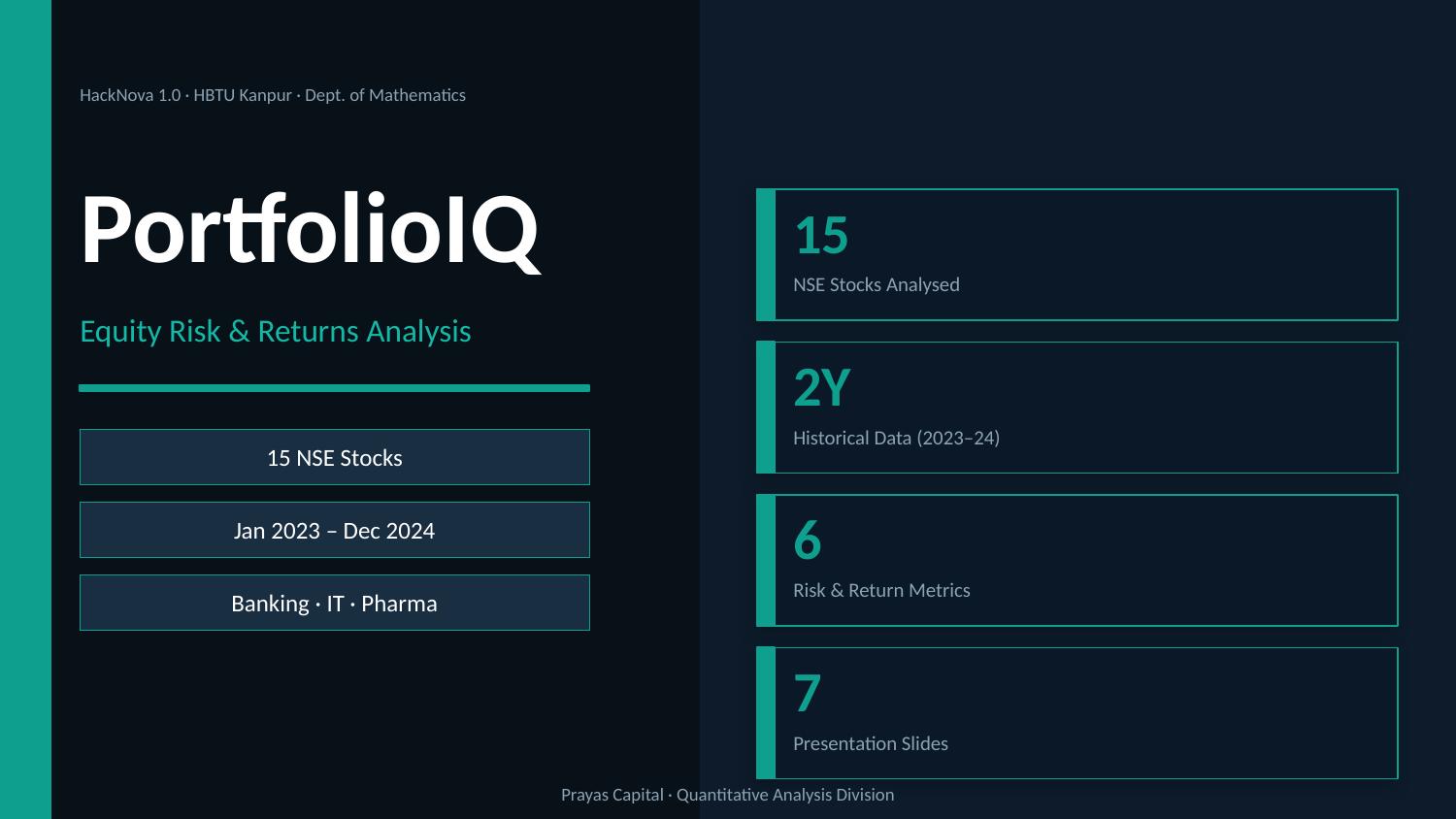This screenshot has height=819, width=1456.
Task: Click the PortfolioIQ main title
Action: (310, 230)
